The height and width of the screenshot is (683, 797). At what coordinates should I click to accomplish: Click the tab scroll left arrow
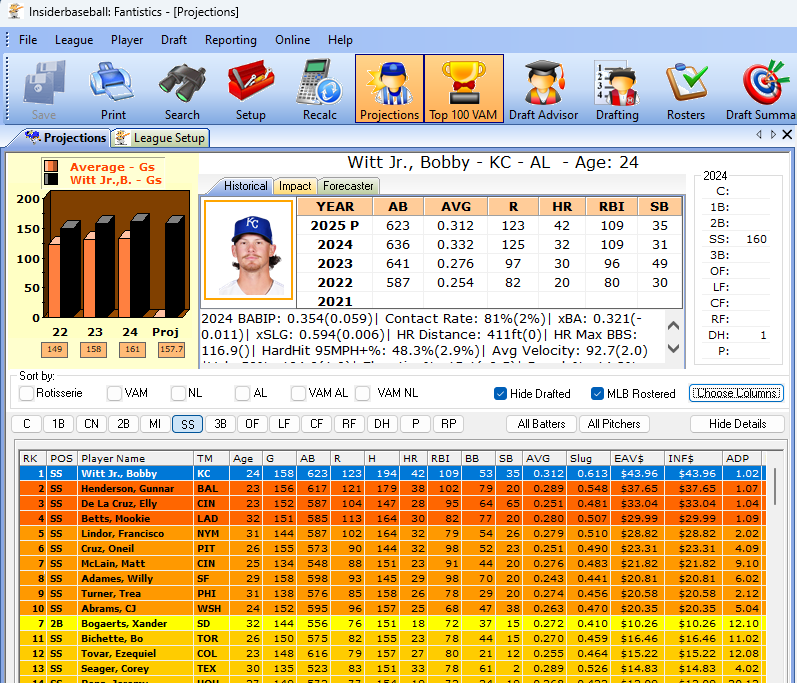tap(759, 135)
